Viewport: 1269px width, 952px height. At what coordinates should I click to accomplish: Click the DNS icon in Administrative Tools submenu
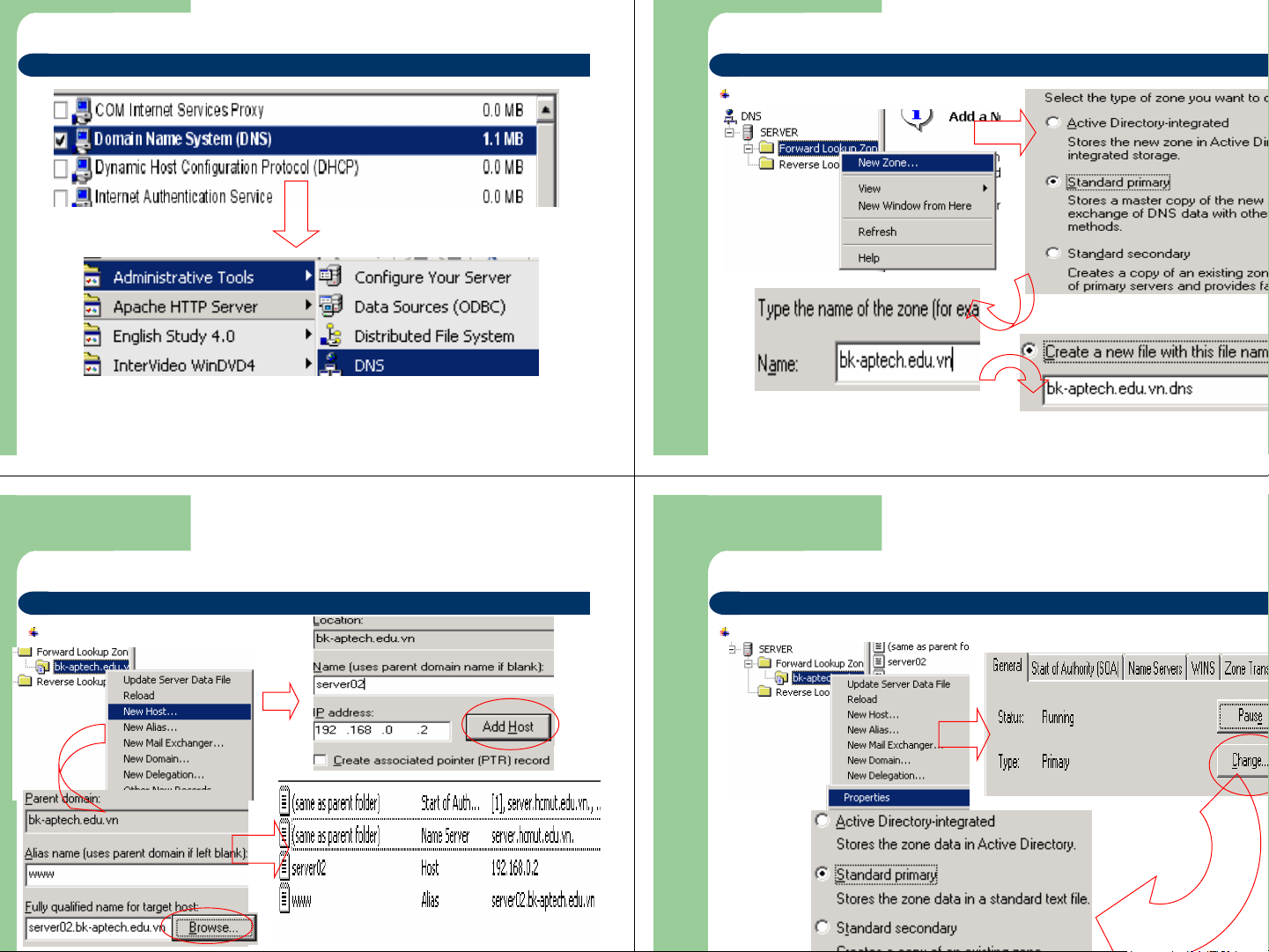[330, 364]
